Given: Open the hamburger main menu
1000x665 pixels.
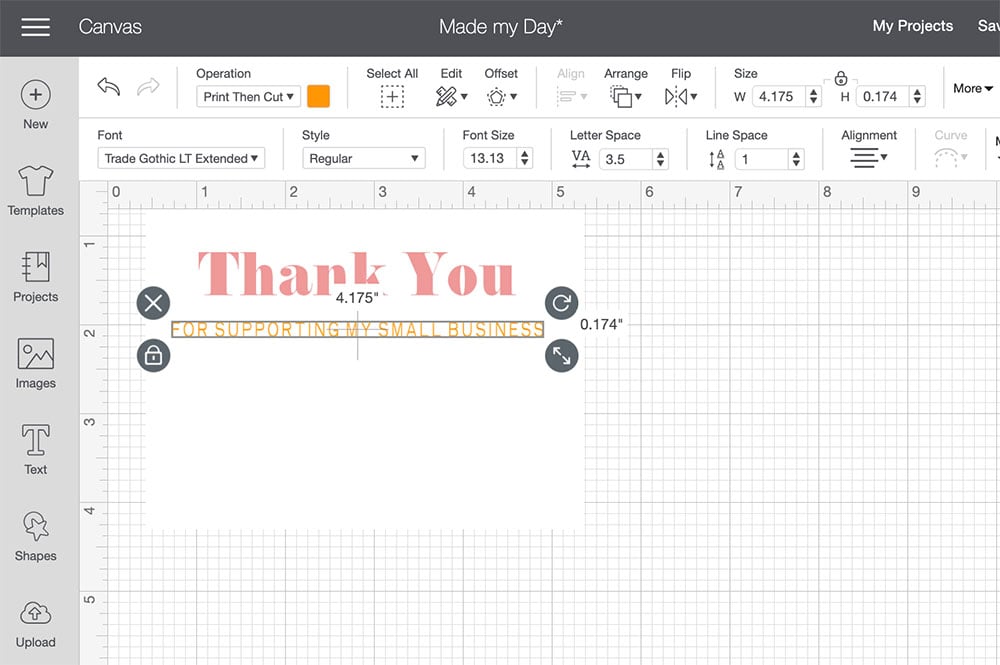Looking at the screenshot, I should (35, 27).
